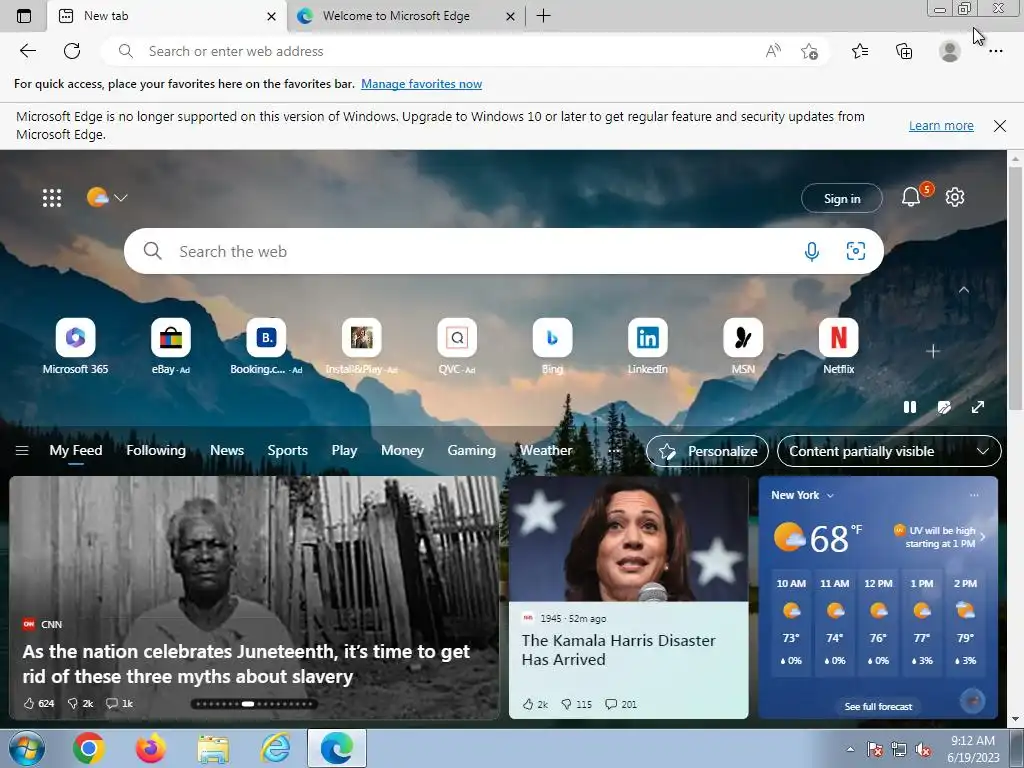Open the Kamala Harris article thumbnail
The width and height of the screenshot is (1024, 768).
click(x=628, y=539)
